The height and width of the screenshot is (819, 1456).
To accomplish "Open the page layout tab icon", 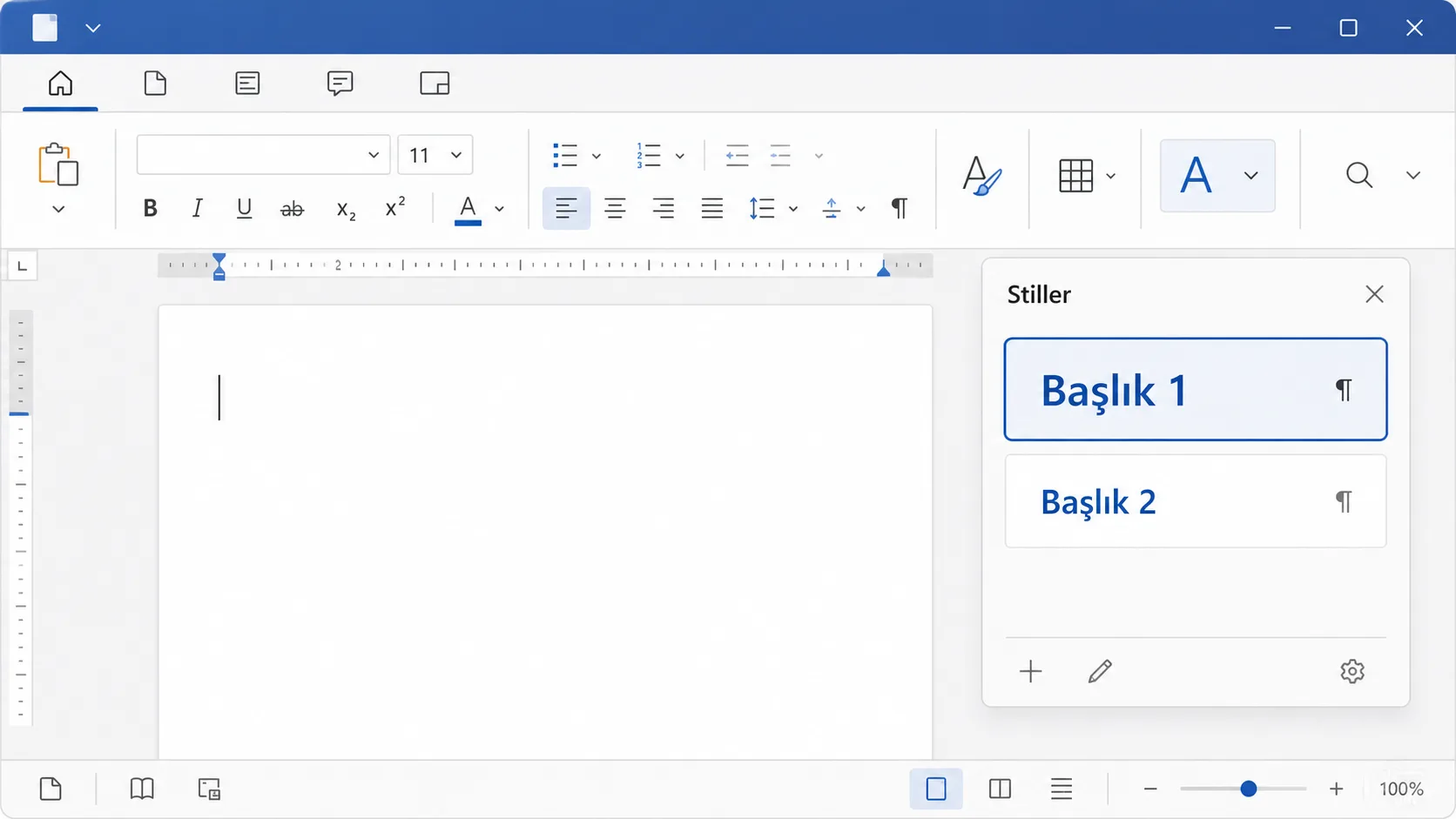I will (x=155, y=84).
